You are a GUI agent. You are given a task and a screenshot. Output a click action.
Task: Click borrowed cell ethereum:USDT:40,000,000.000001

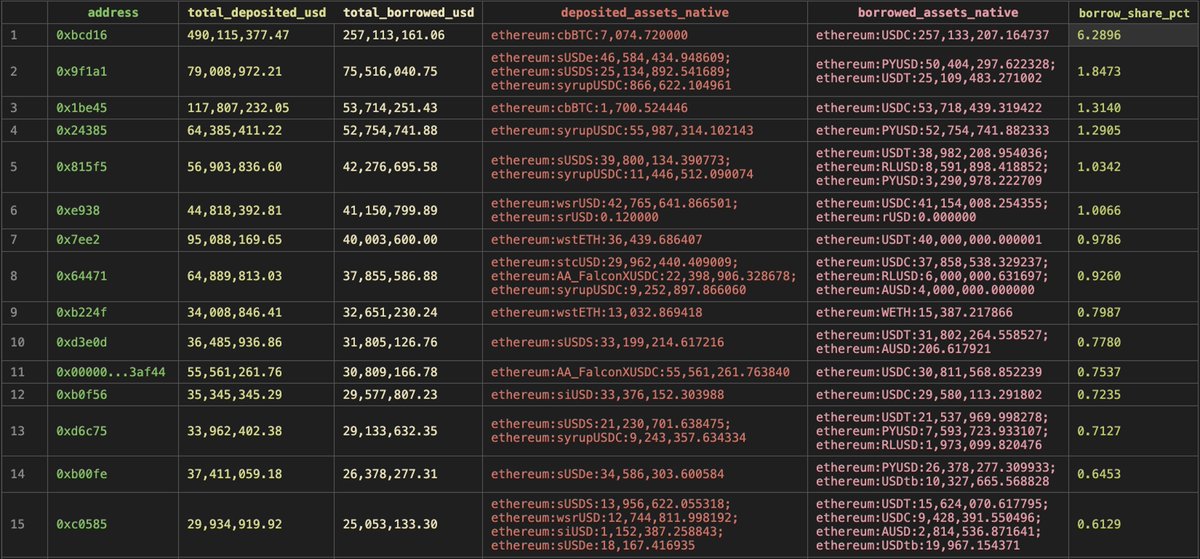[x=929, y=240]
